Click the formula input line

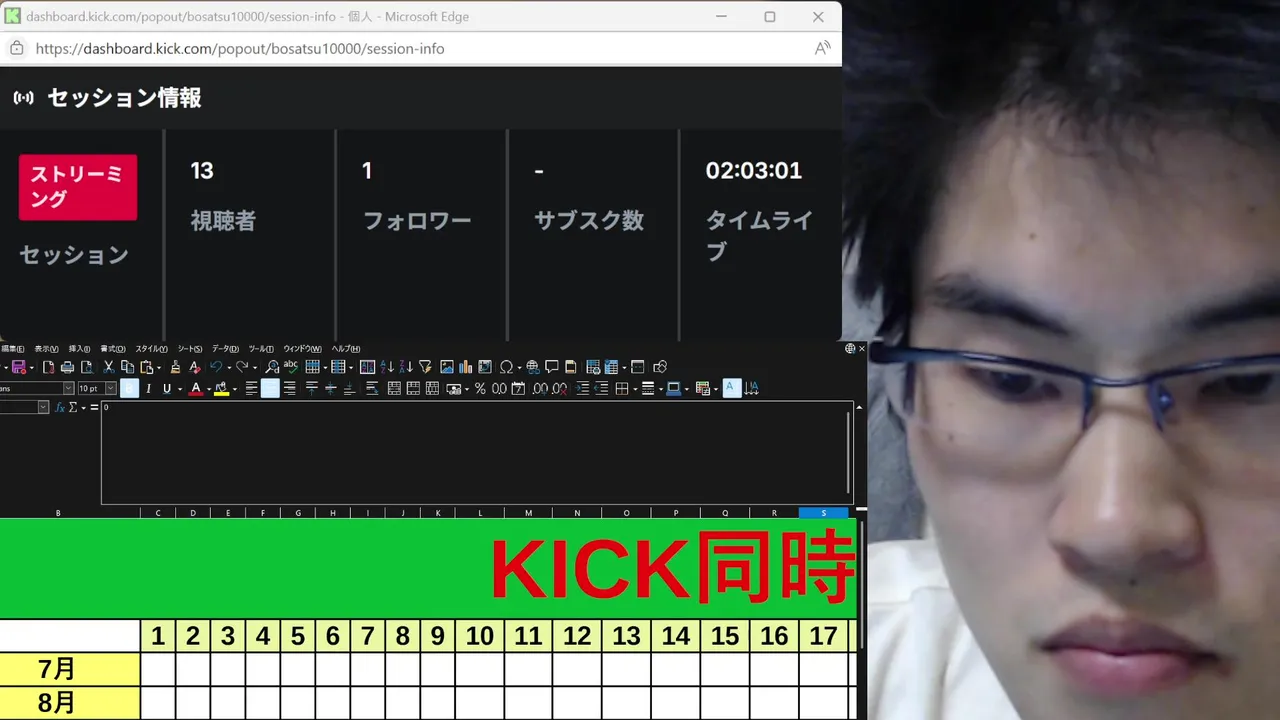476,453
